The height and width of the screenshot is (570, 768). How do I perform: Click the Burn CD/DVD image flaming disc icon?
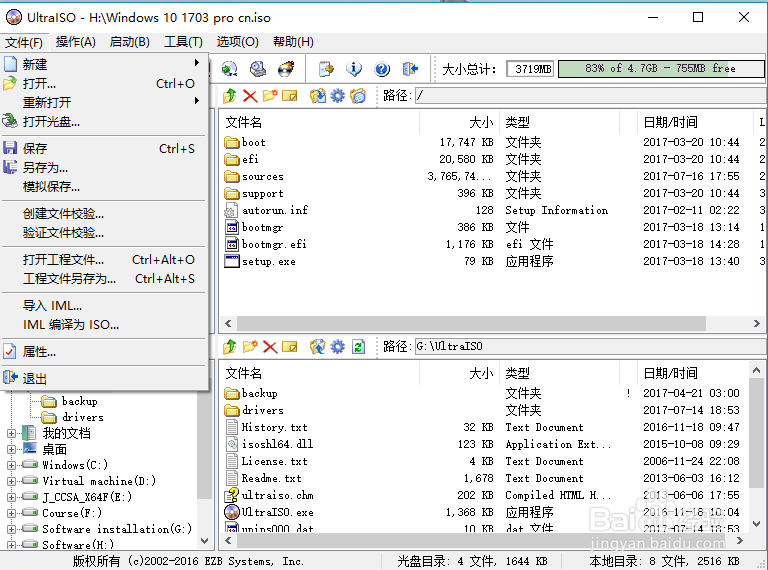click(286, 69)
